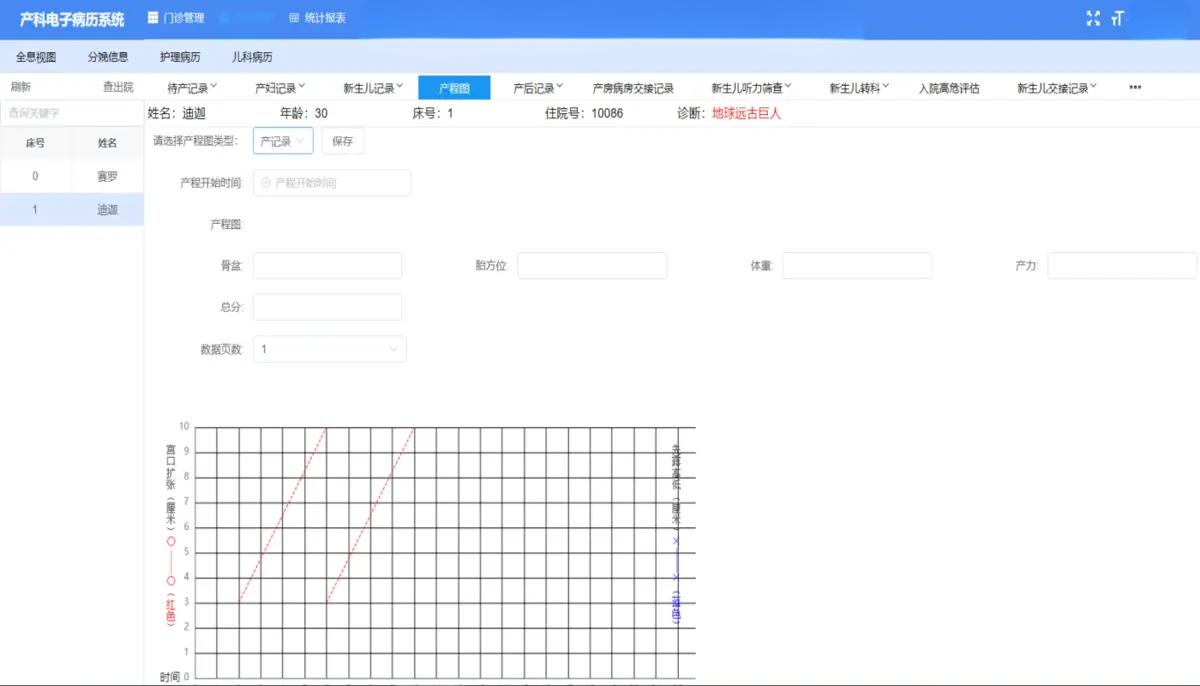Click the 保存 button
The width and height of the screenshot is (1200, 686).
coord(343,141)
